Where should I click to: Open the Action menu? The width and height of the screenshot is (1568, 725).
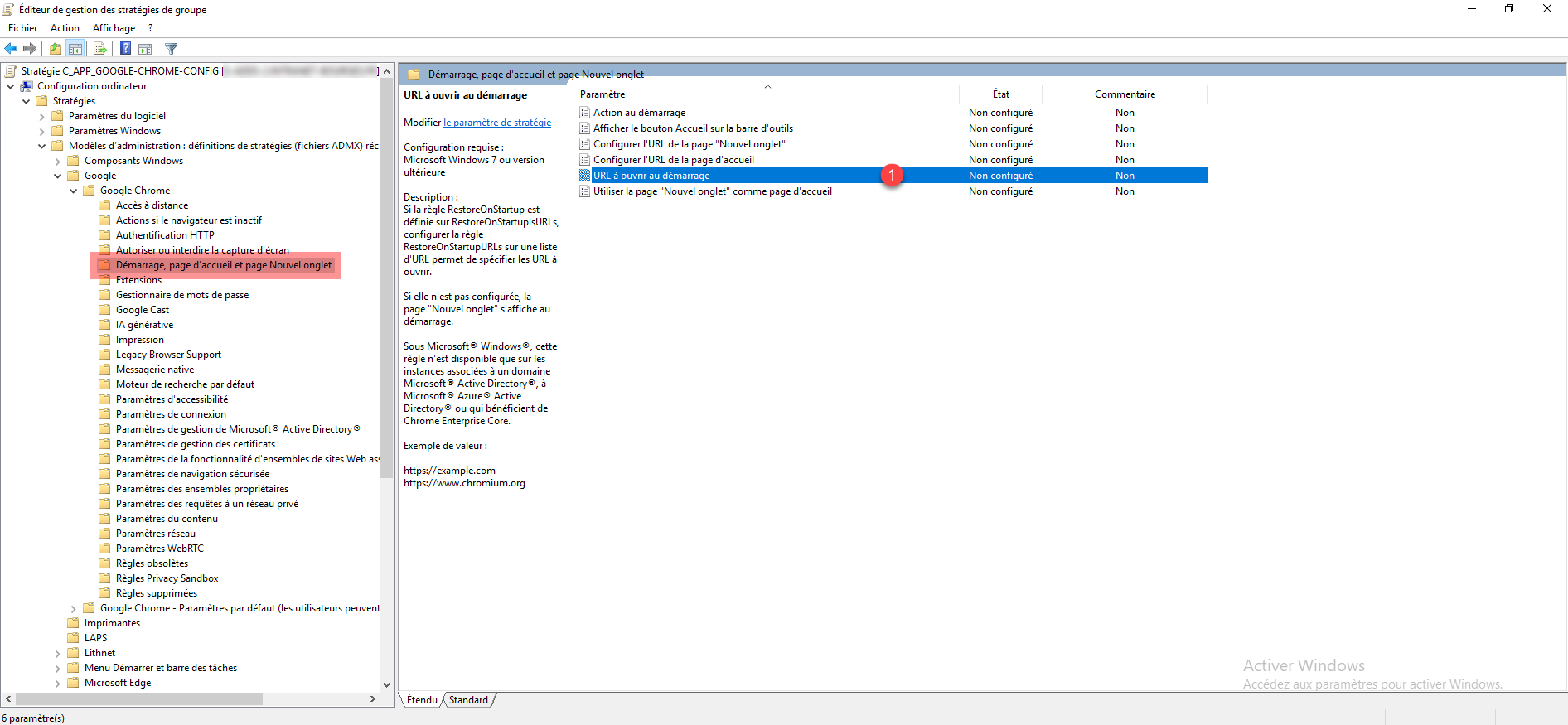(x=65, y=28)
